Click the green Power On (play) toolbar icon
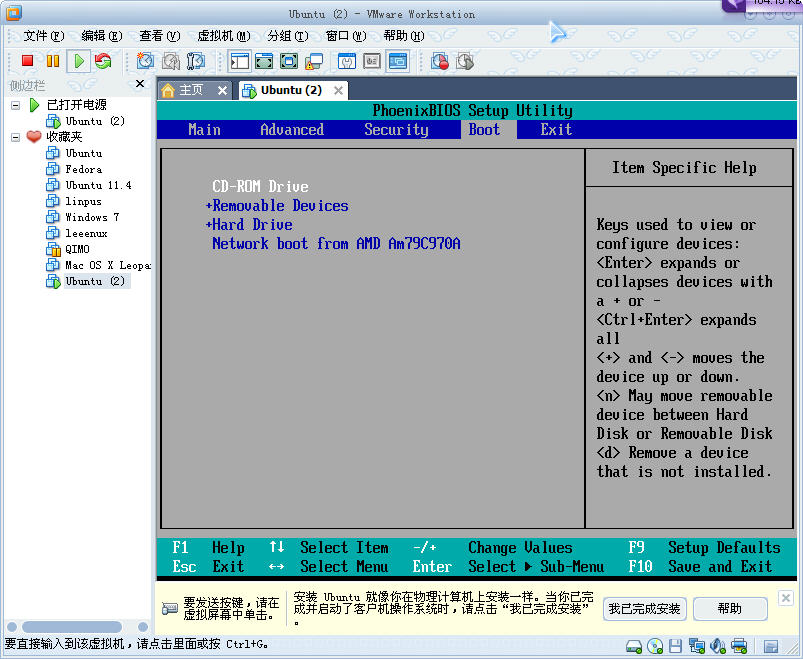803x659 pixels. pyautogui.click(x=79, y=61)
